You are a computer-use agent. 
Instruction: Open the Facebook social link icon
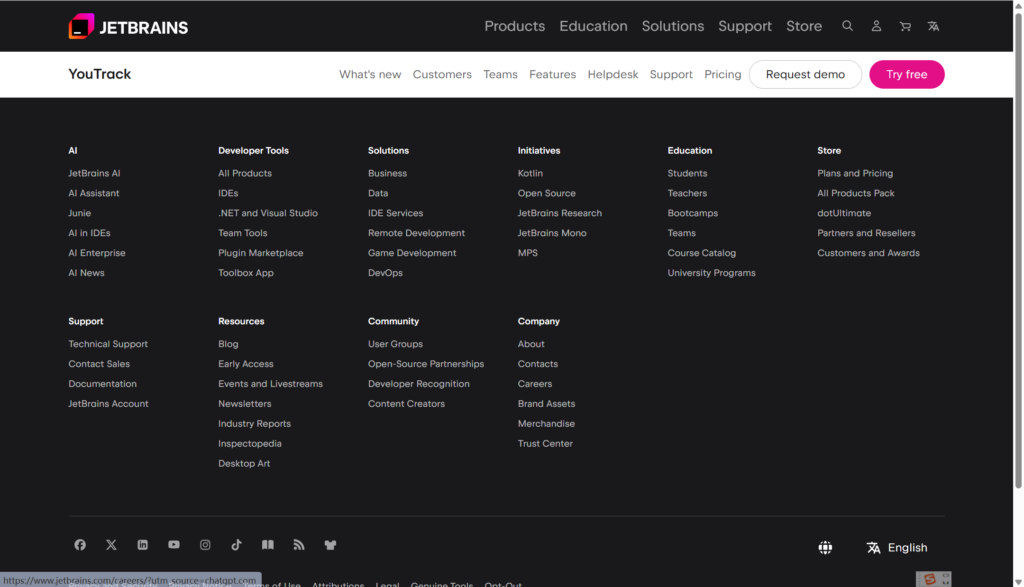pos(80,545)
